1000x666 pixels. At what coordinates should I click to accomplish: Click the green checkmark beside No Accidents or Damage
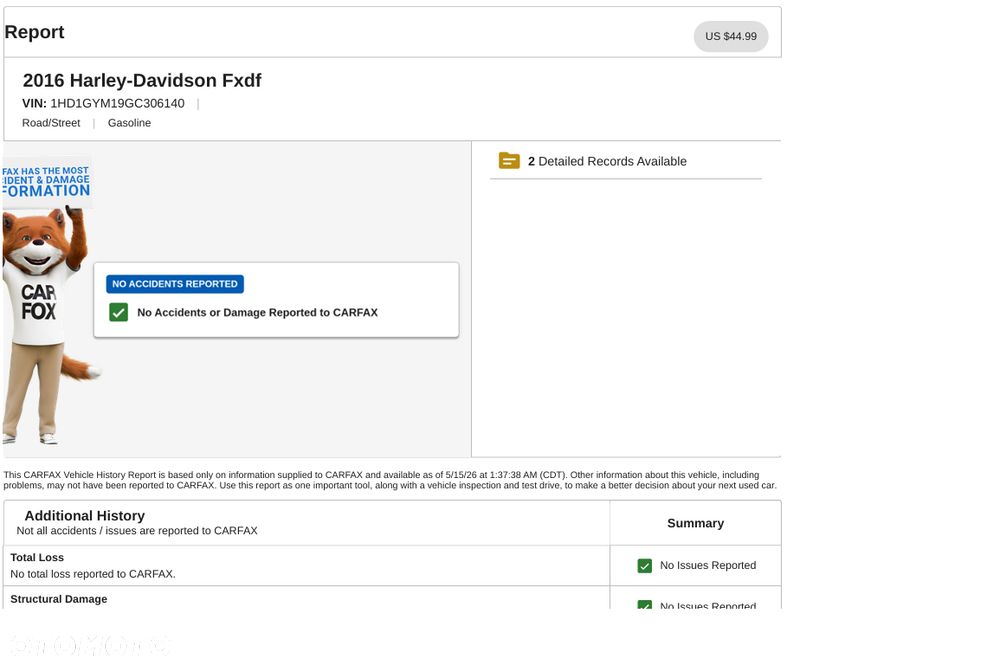(119, 313)
